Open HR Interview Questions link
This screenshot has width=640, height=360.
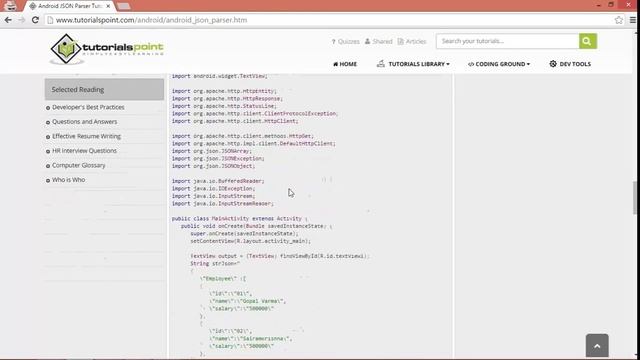84,151
